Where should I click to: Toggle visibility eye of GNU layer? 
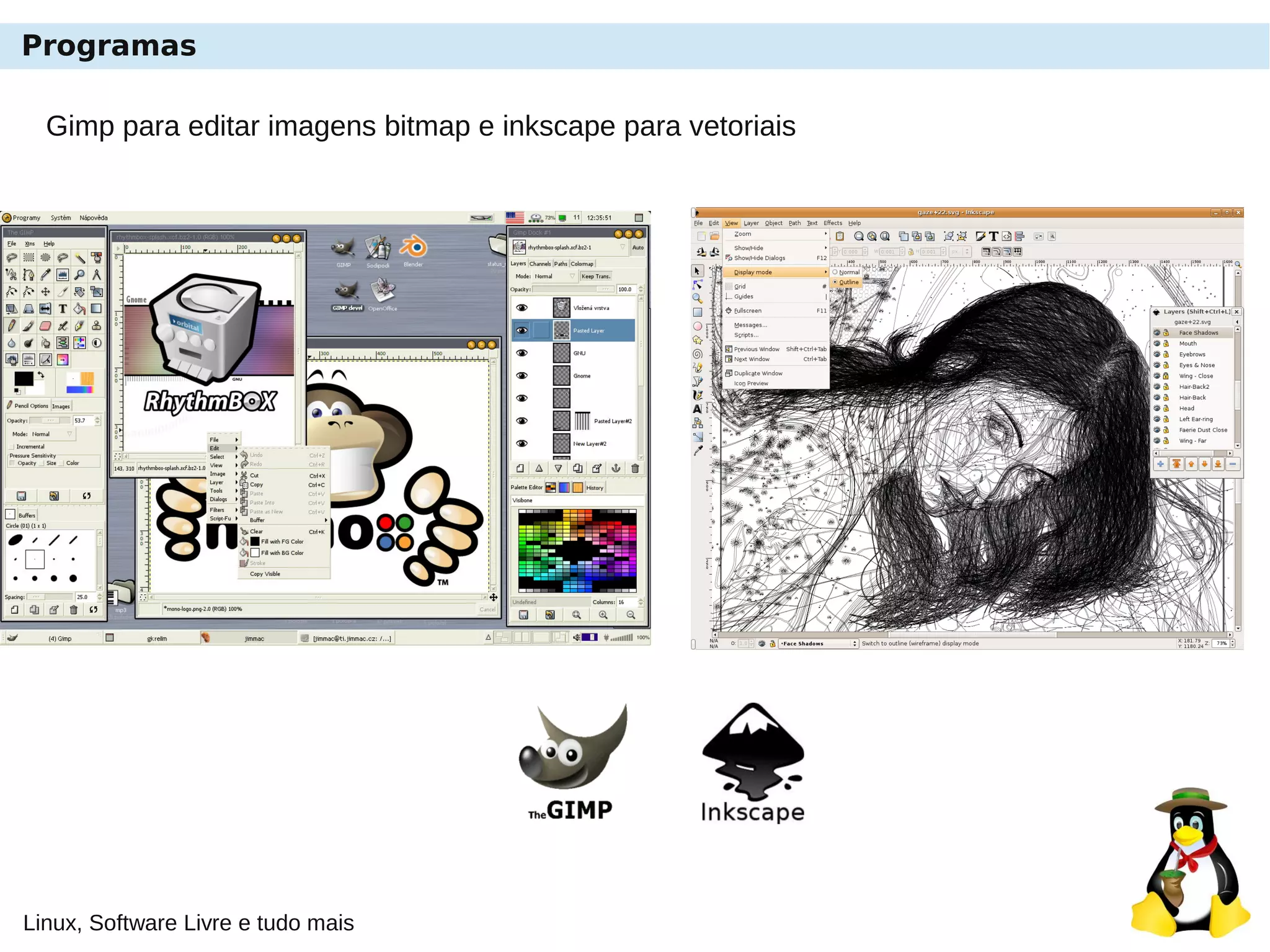[522, 353]
